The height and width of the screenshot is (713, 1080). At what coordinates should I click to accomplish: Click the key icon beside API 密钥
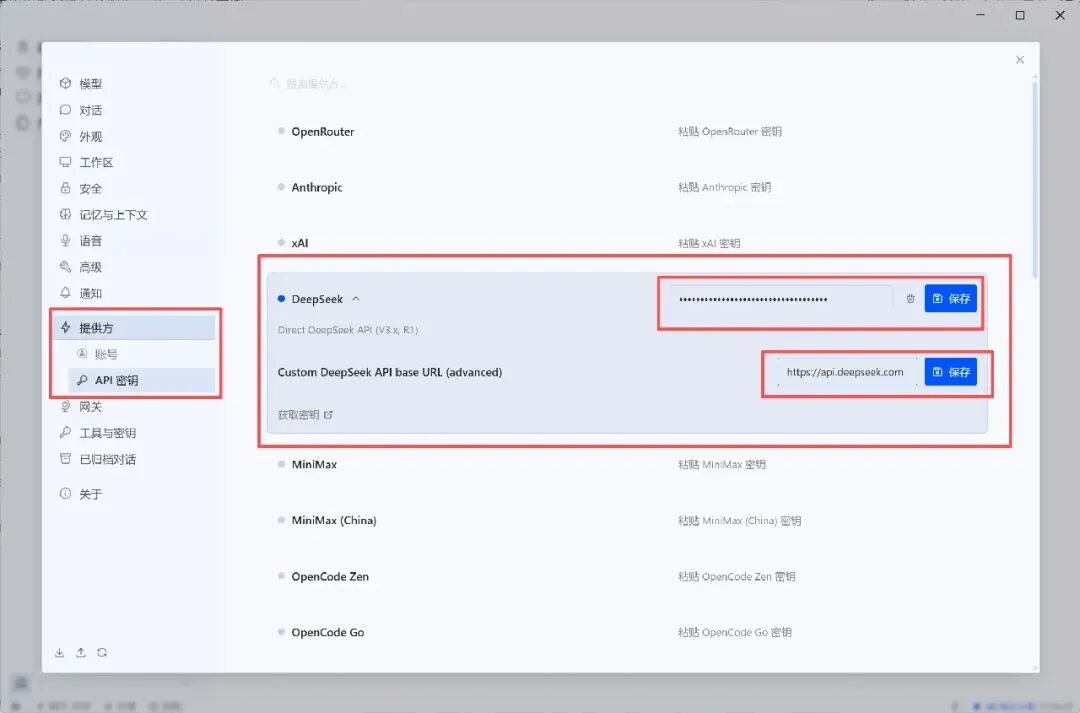pos(82,380)
